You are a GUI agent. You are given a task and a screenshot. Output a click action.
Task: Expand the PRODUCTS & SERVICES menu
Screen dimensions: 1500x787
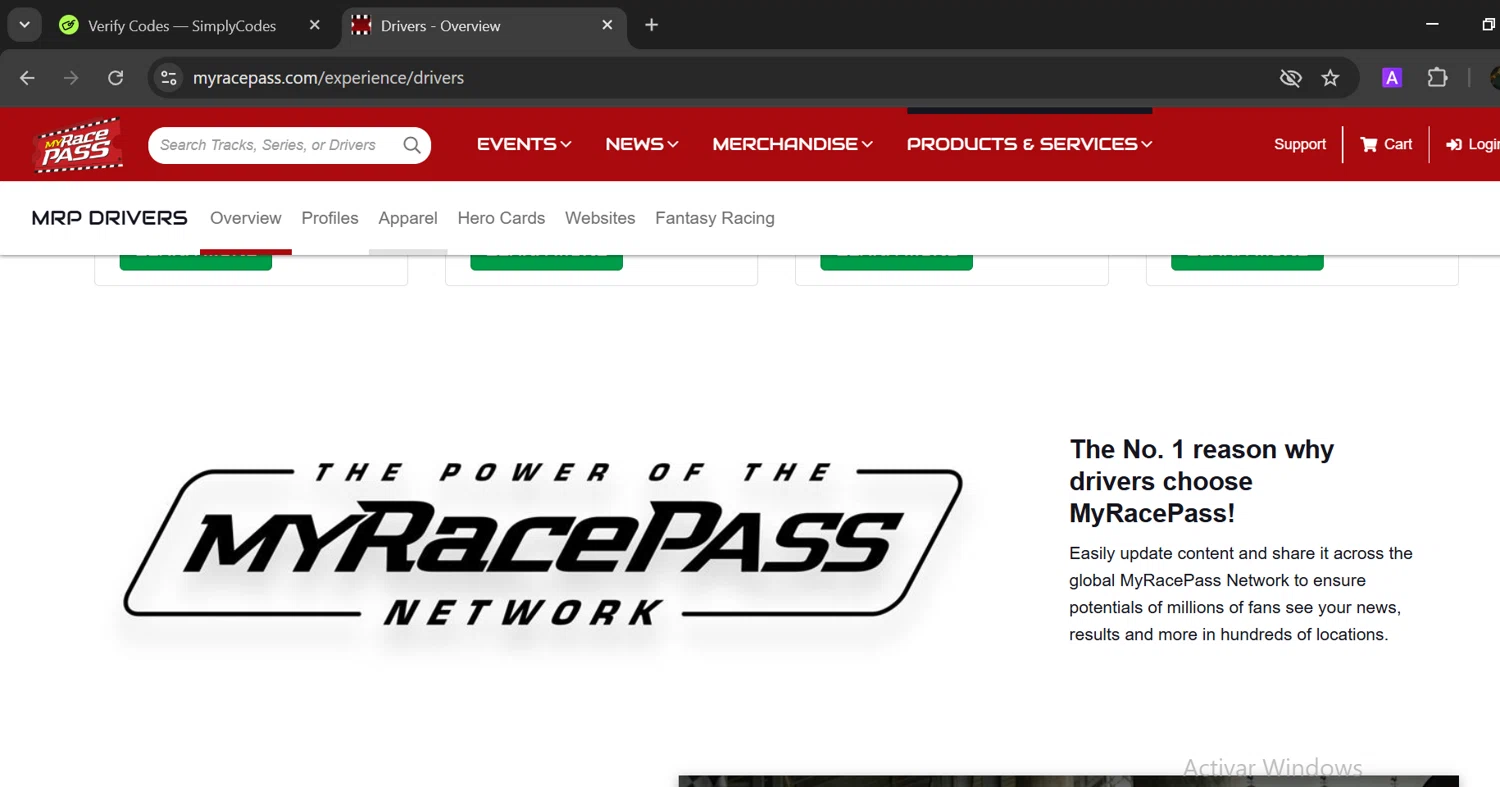[x=1030, y=144]
